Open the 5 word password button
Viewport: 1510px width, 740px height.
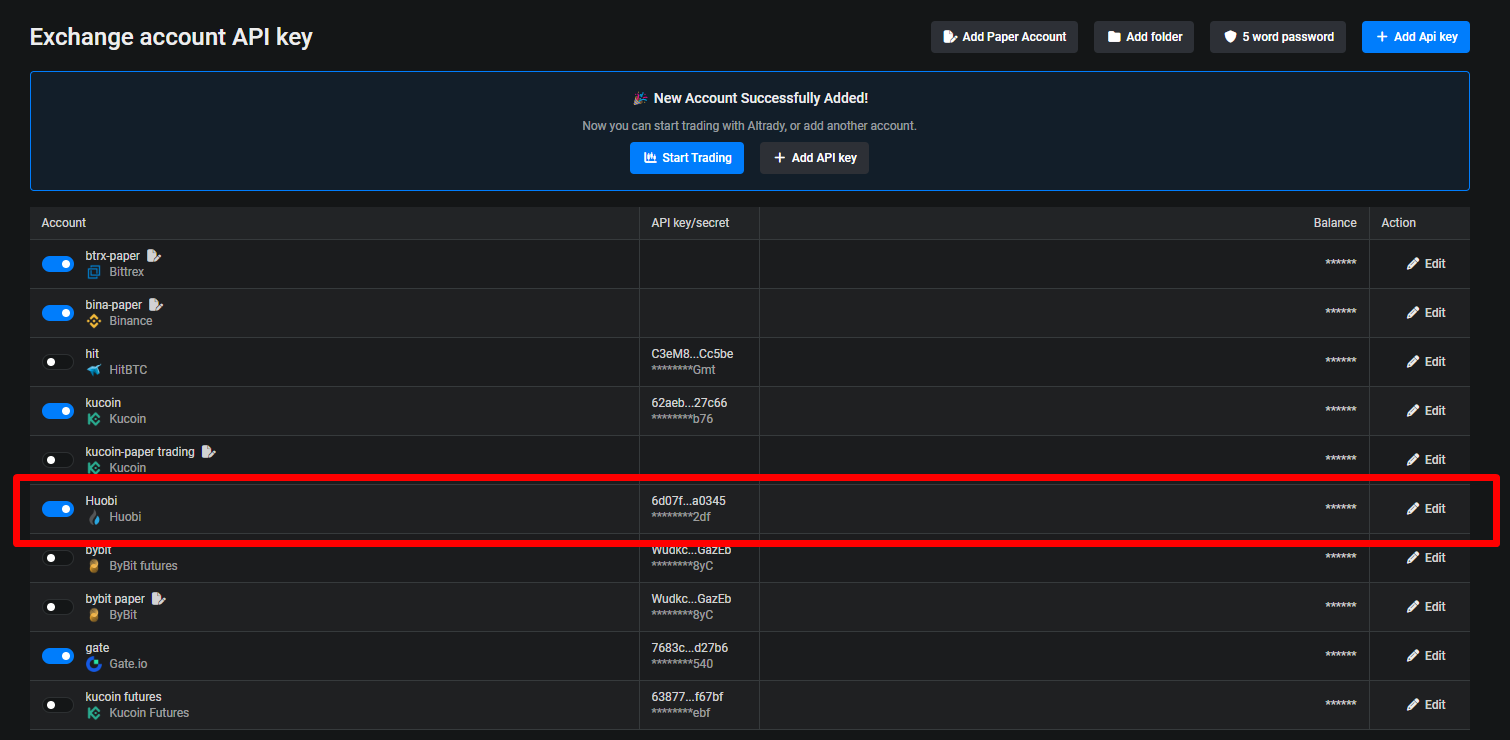pos(1278,37)
